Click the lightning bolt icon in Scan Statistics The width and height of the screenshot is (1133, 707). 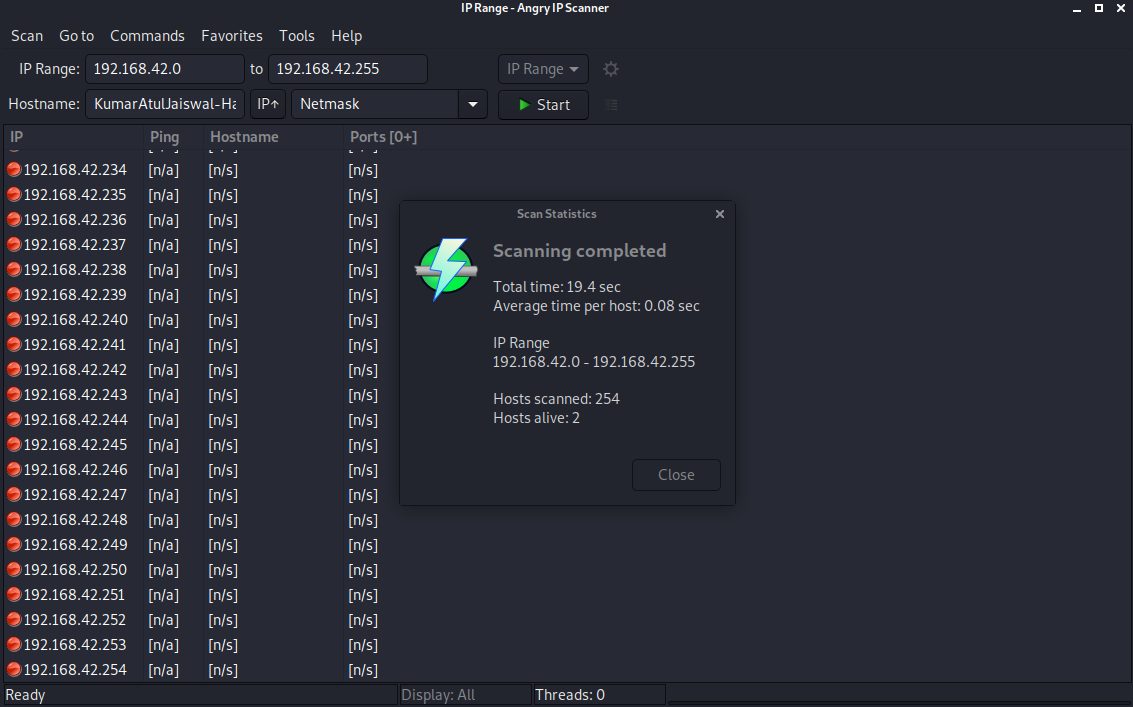click(446, 270)
